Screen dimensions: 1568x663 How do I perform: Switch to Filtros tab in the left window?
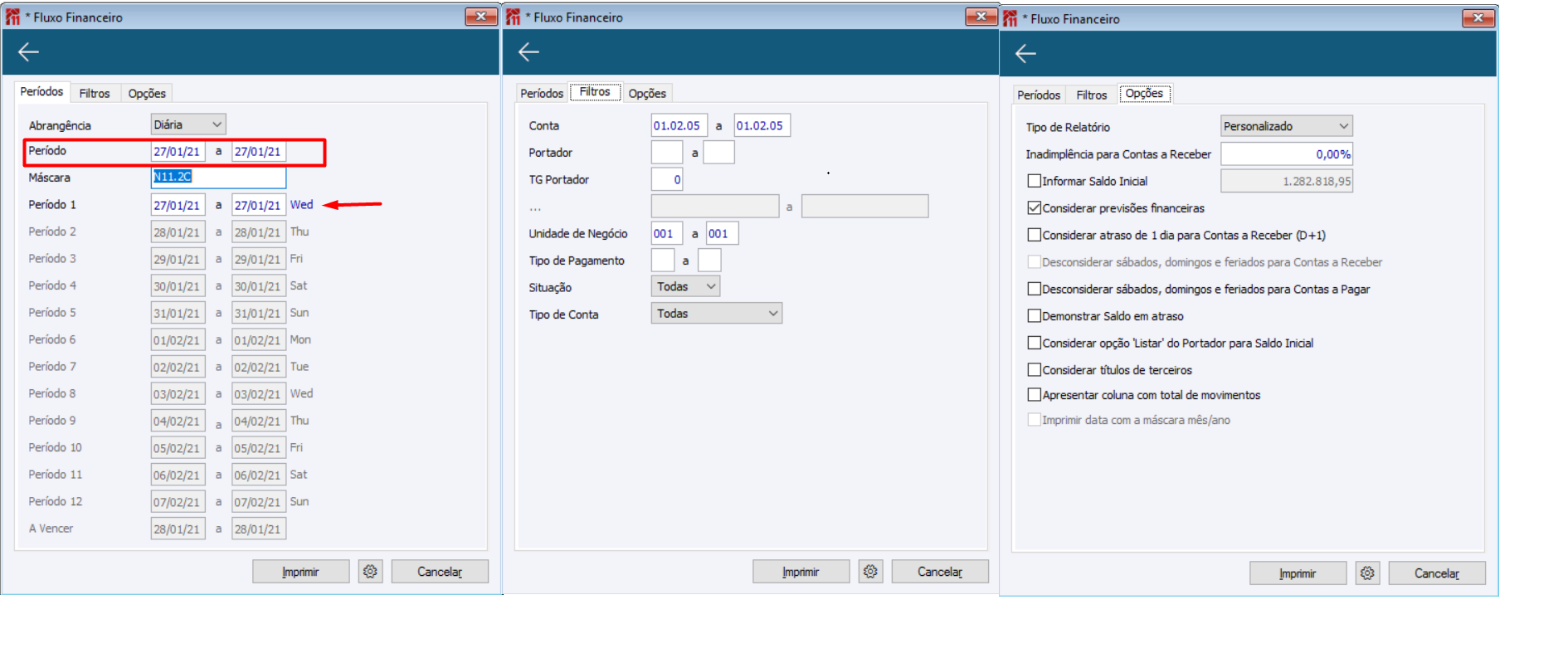[95, 94]
